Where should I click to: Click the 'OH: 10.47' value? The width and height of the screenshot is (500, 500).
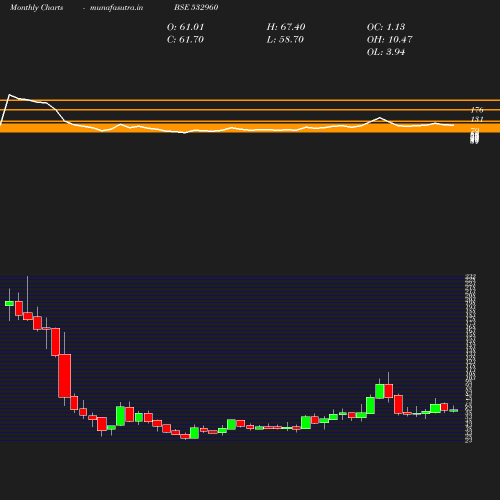389,39
